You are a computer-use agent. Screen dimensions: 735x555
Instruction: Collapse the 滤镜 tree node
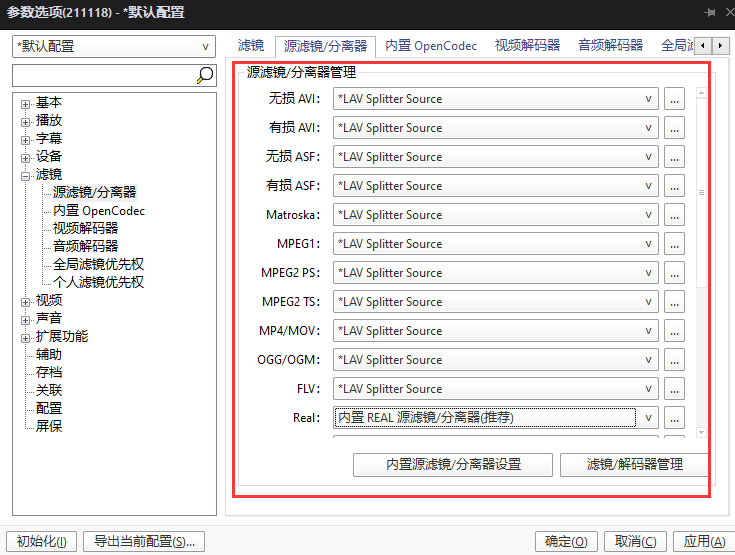(25, 176)
